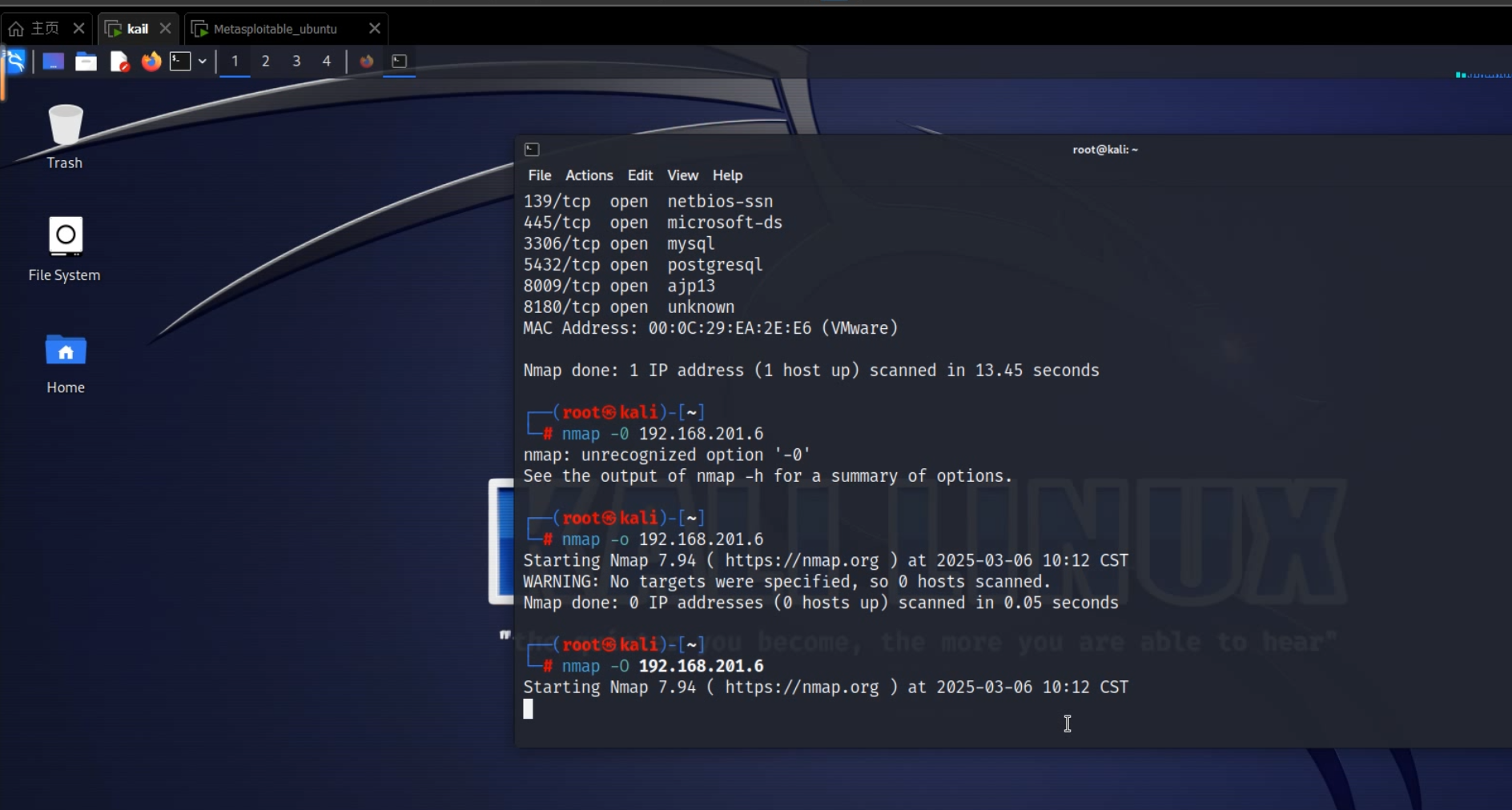Screen dimensions: 1512x810
Task: Click the '3306/tcp open mysql' line
Action: click(619, 243)
